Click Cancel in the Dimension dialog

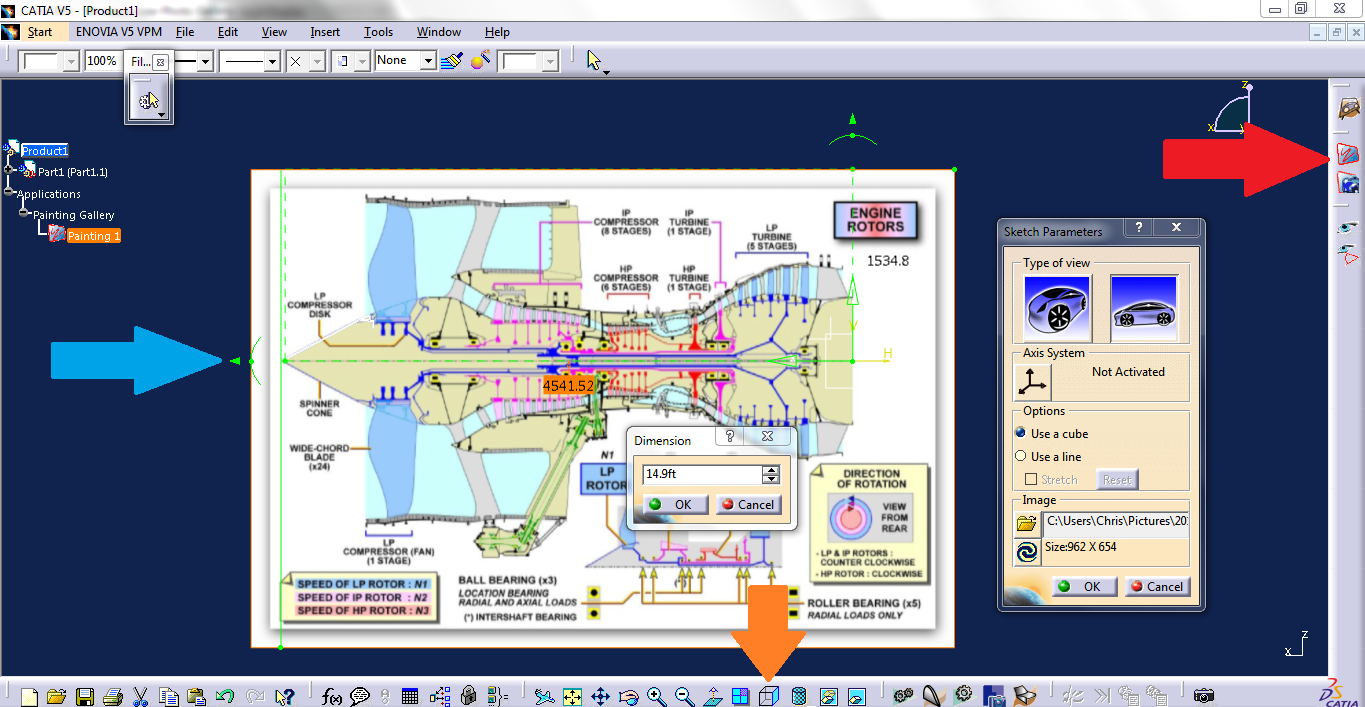point(748,504)
